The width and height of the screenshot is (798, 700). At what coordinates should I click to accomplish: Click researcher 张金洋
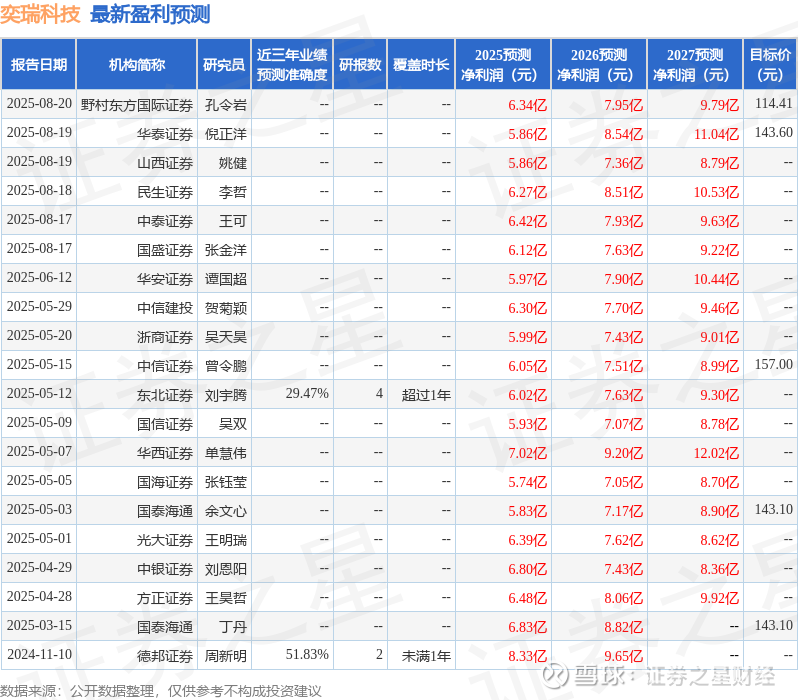pyautogui.click(x=225, y=250)
